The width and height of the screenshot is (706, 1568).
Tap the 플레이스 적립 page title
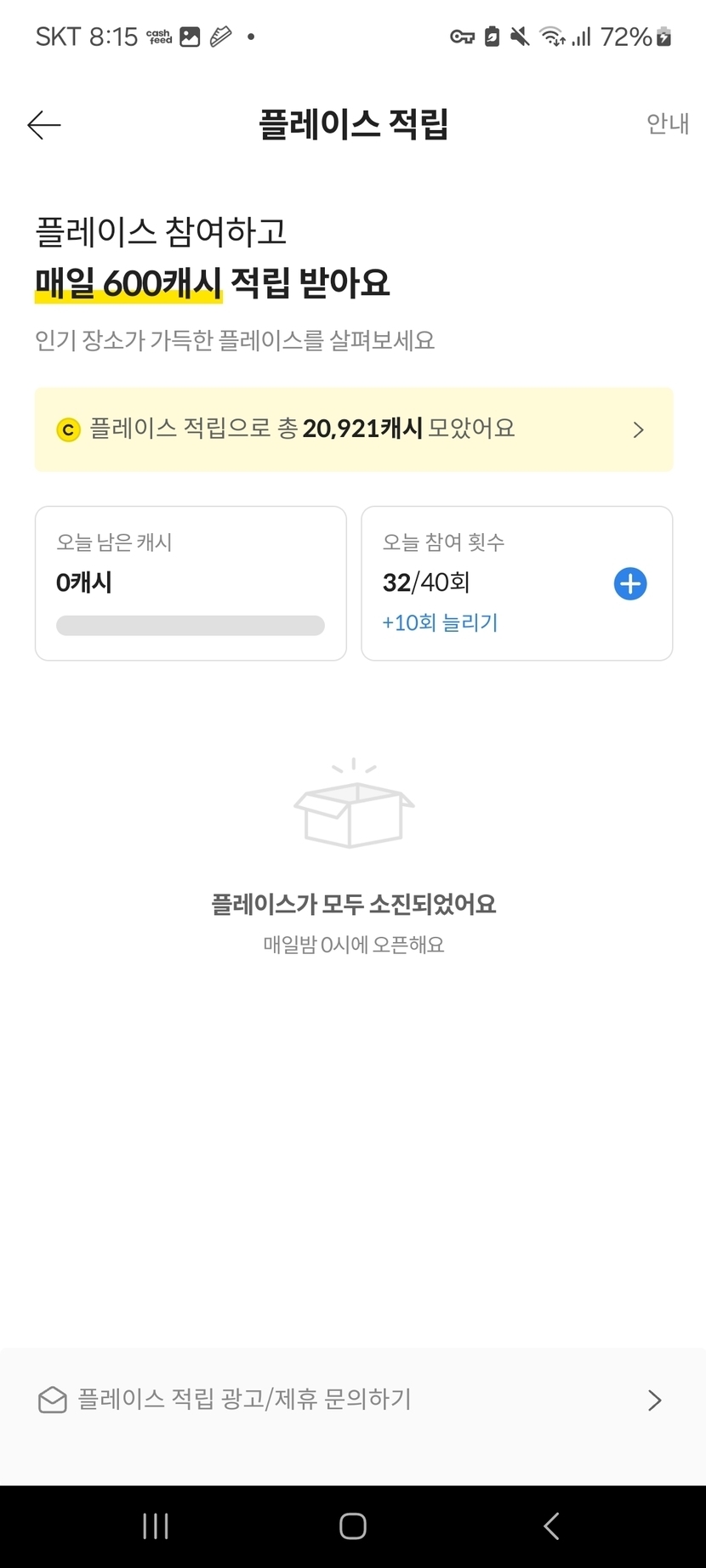coord(353,124)
